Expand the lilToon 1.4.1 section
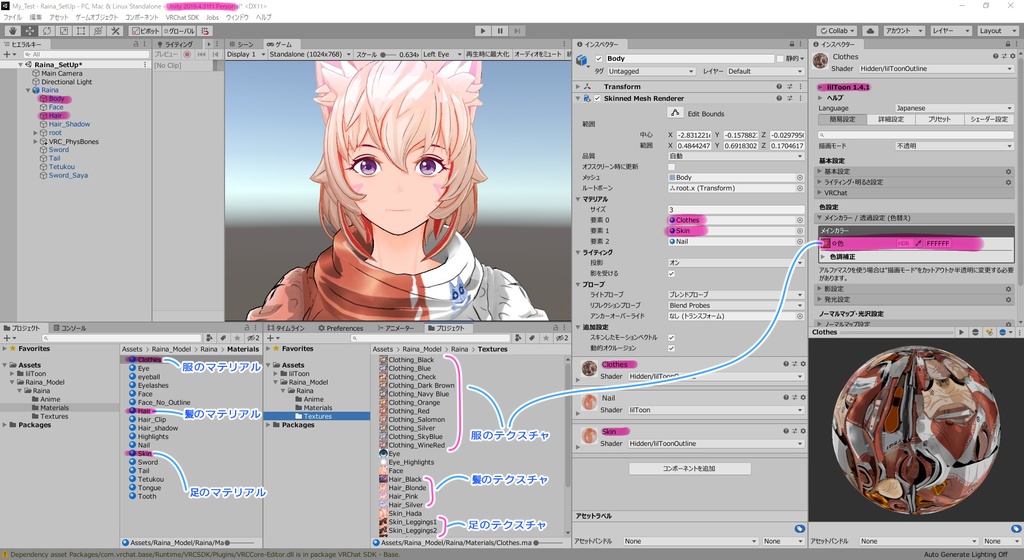 820,87
